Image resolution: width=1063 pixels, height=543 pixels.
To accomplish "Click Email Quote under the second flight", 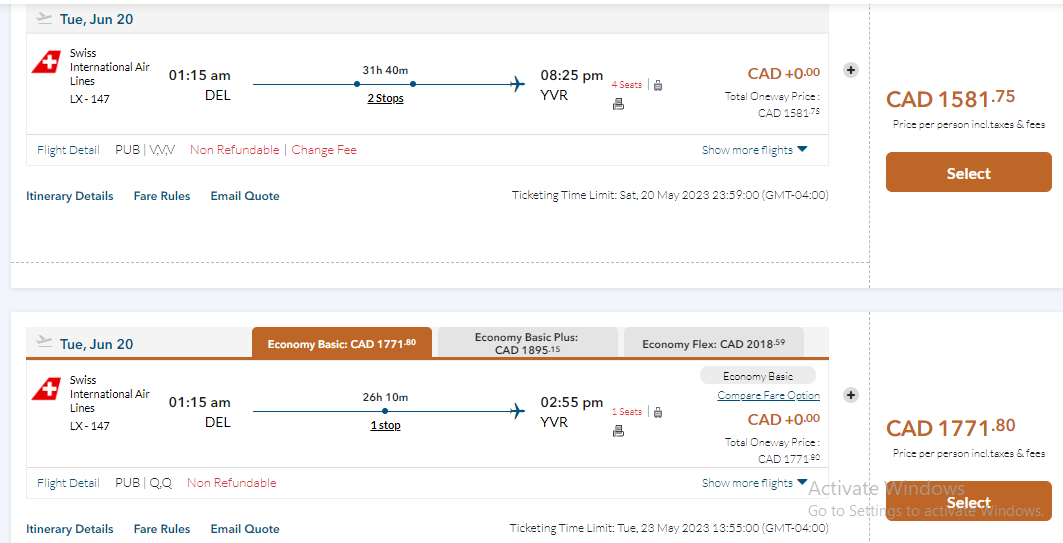I will (x=245, y=529).
